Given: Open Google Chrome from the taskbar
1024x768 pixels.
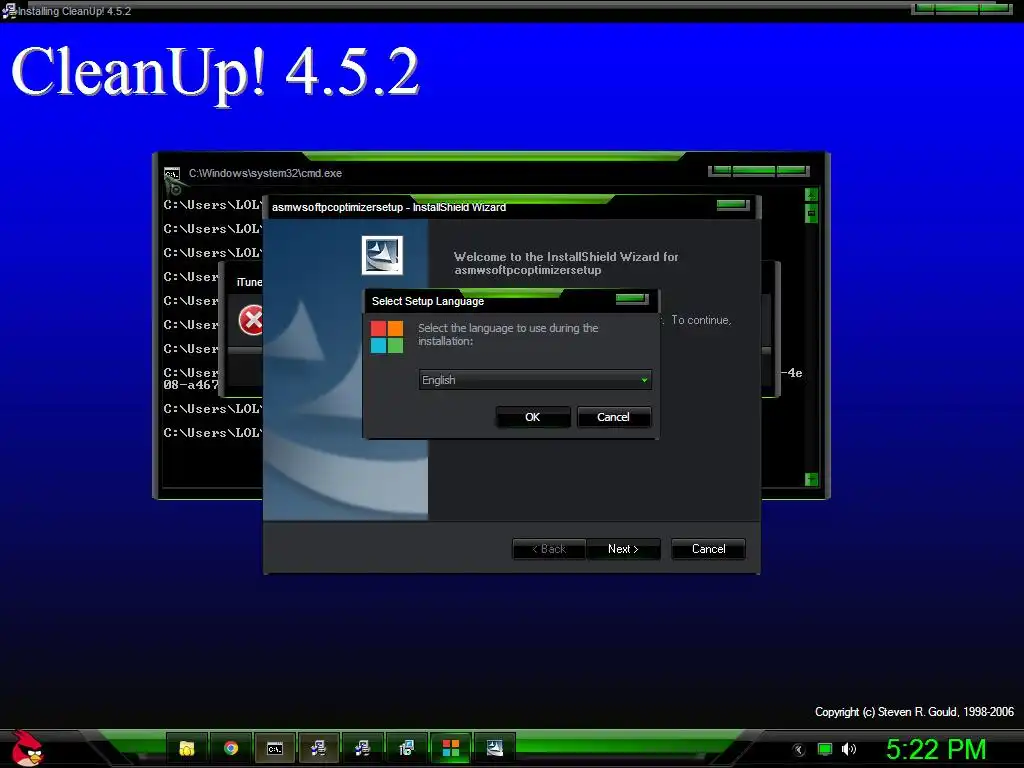Looking at the screenshot, I should pyautogui.click(x=231, y=748).
